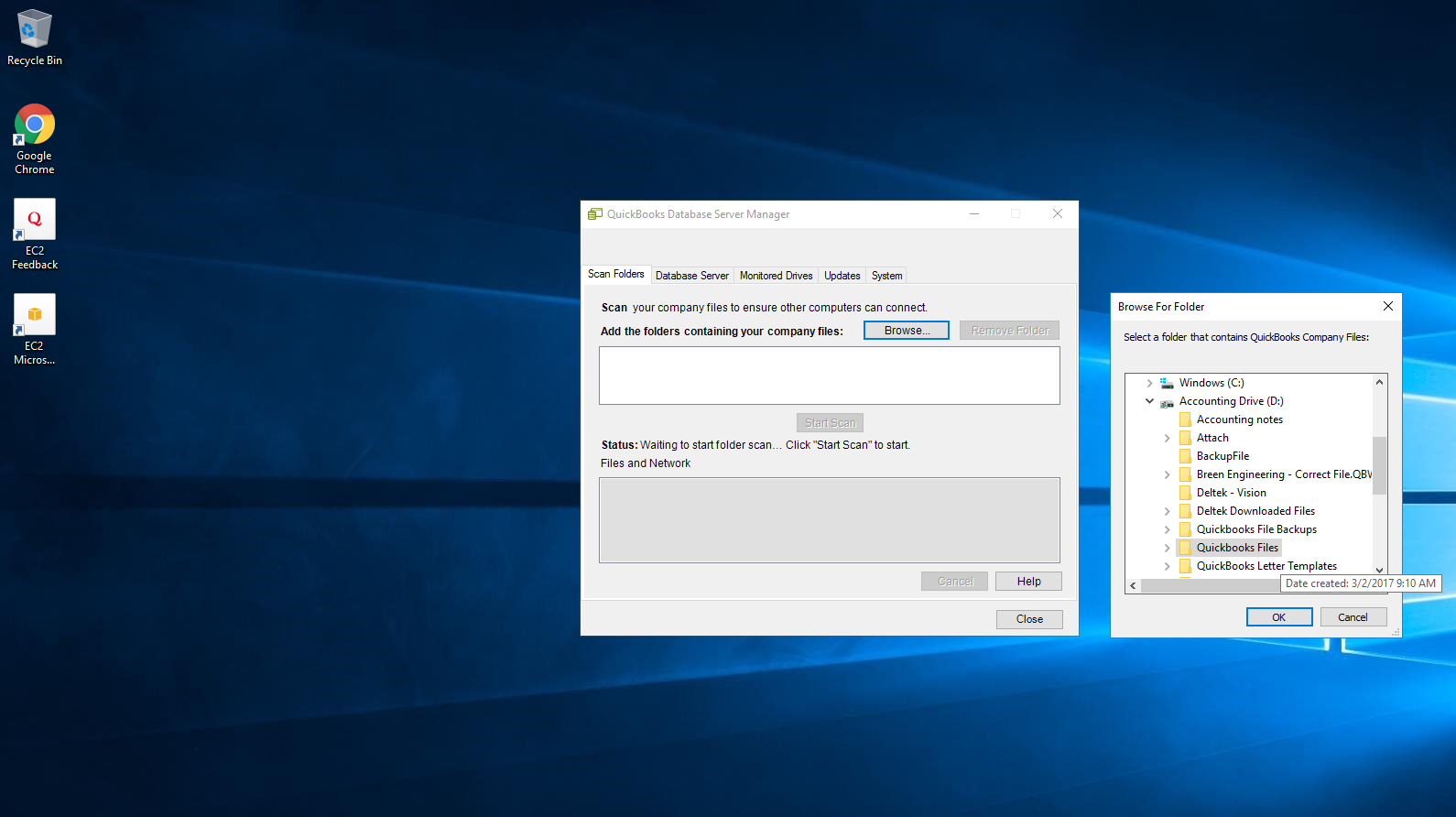1456x817 pixels.
Task: Click the Deltek - Vision folder icon
Action: click(x=1185, y=493)
